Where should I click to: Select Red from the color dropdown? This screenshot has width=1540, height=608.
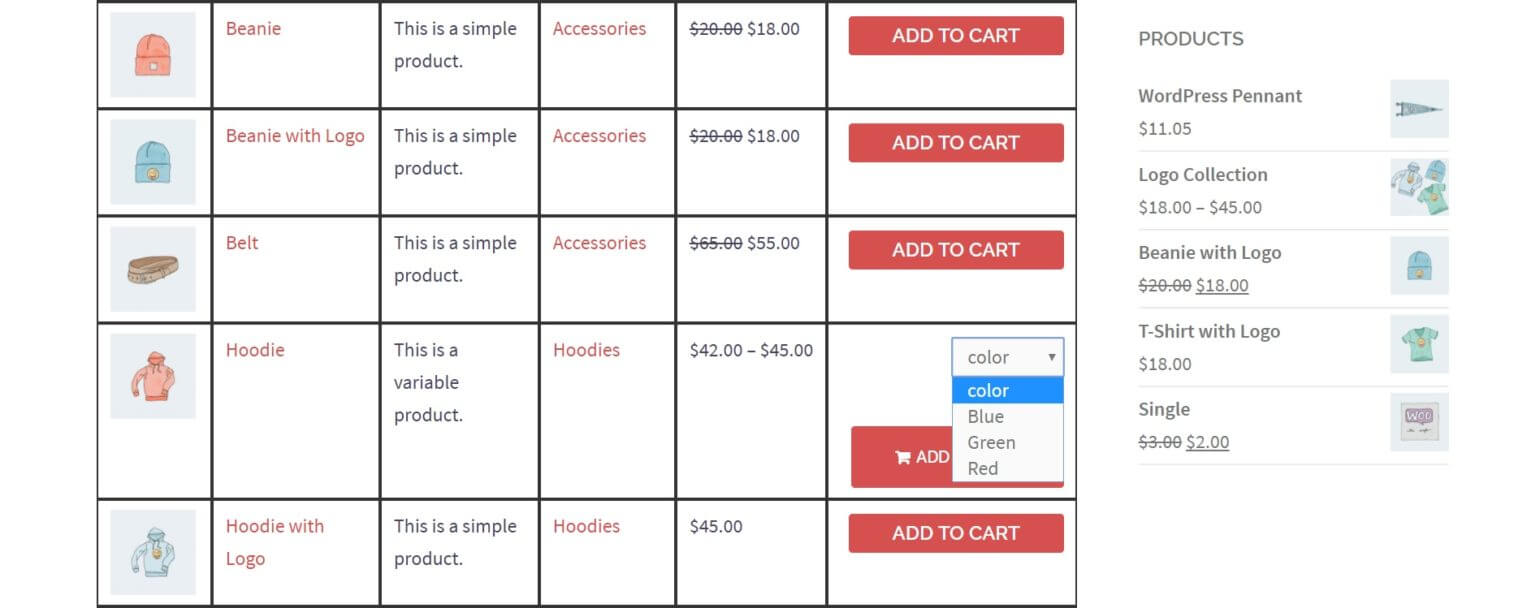[x=982, y=468]
